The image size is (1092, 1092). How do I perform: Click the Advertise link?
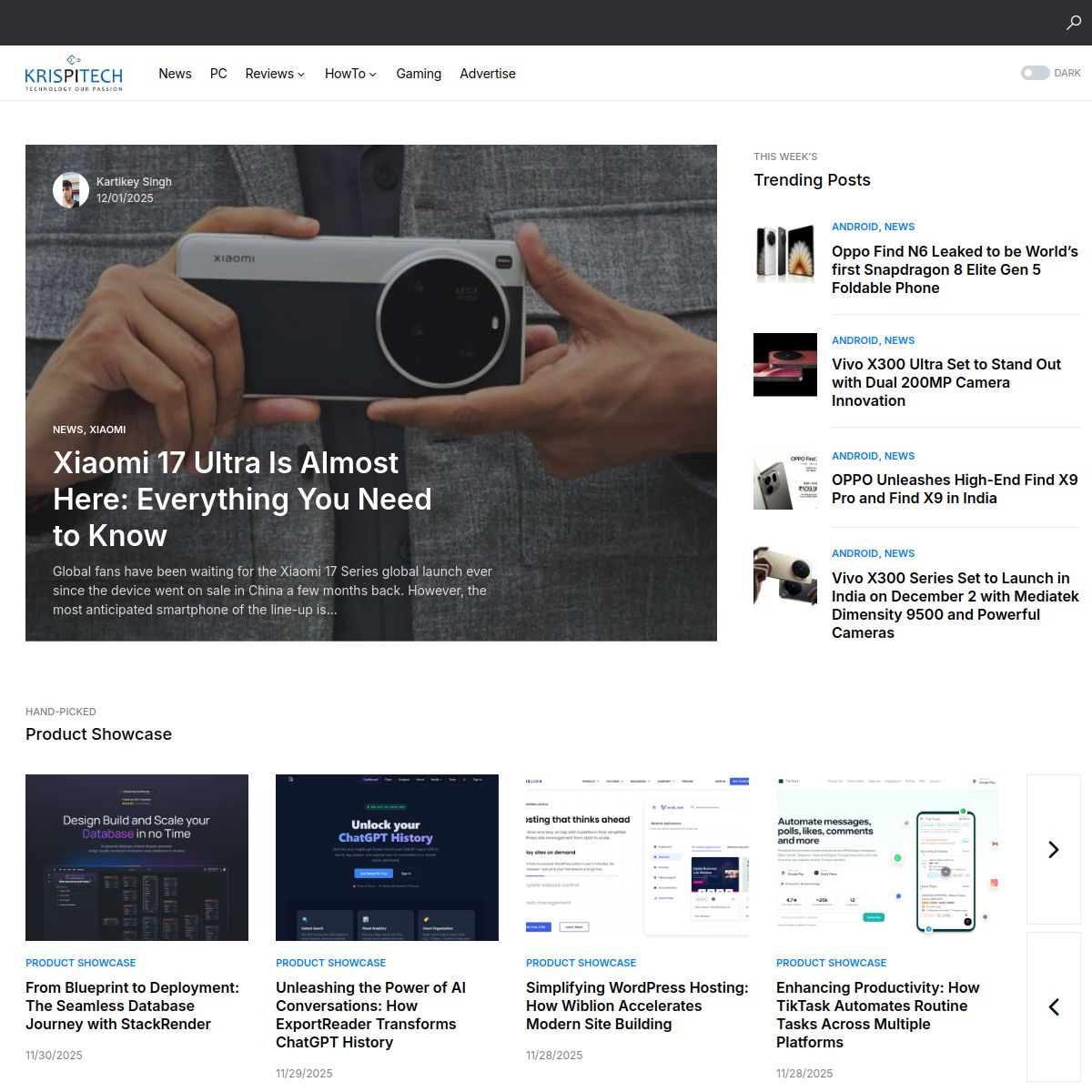click(x=488, y=74)
